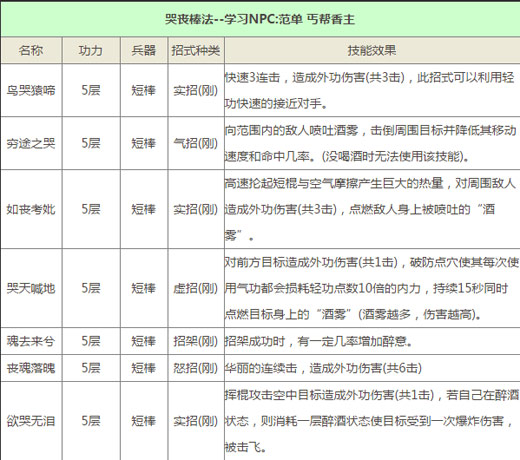Image resolution: width=520 pixels, height=460 pixels.
Task: Click 气招(刚) in the 穷途之哭 row
Action: [195, 143]
